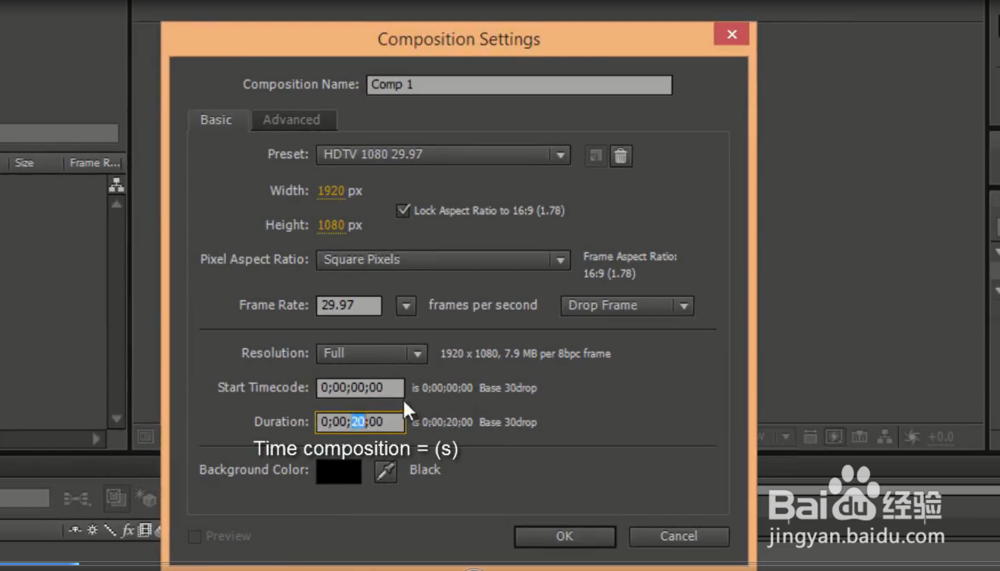This screenshot has height=571, width=1000.
Task: Open Comp Flowchart icon in viewer footer
Action: click(x=885, y=437)
